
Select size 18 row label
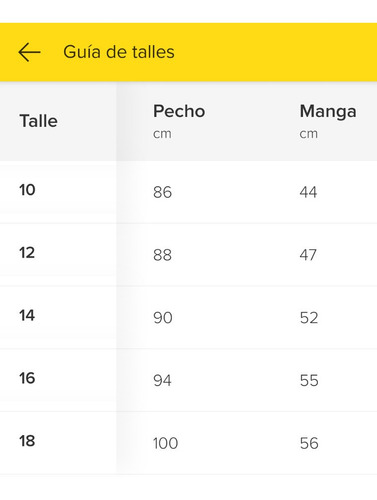pyautogui.click(x=27, y=441)
